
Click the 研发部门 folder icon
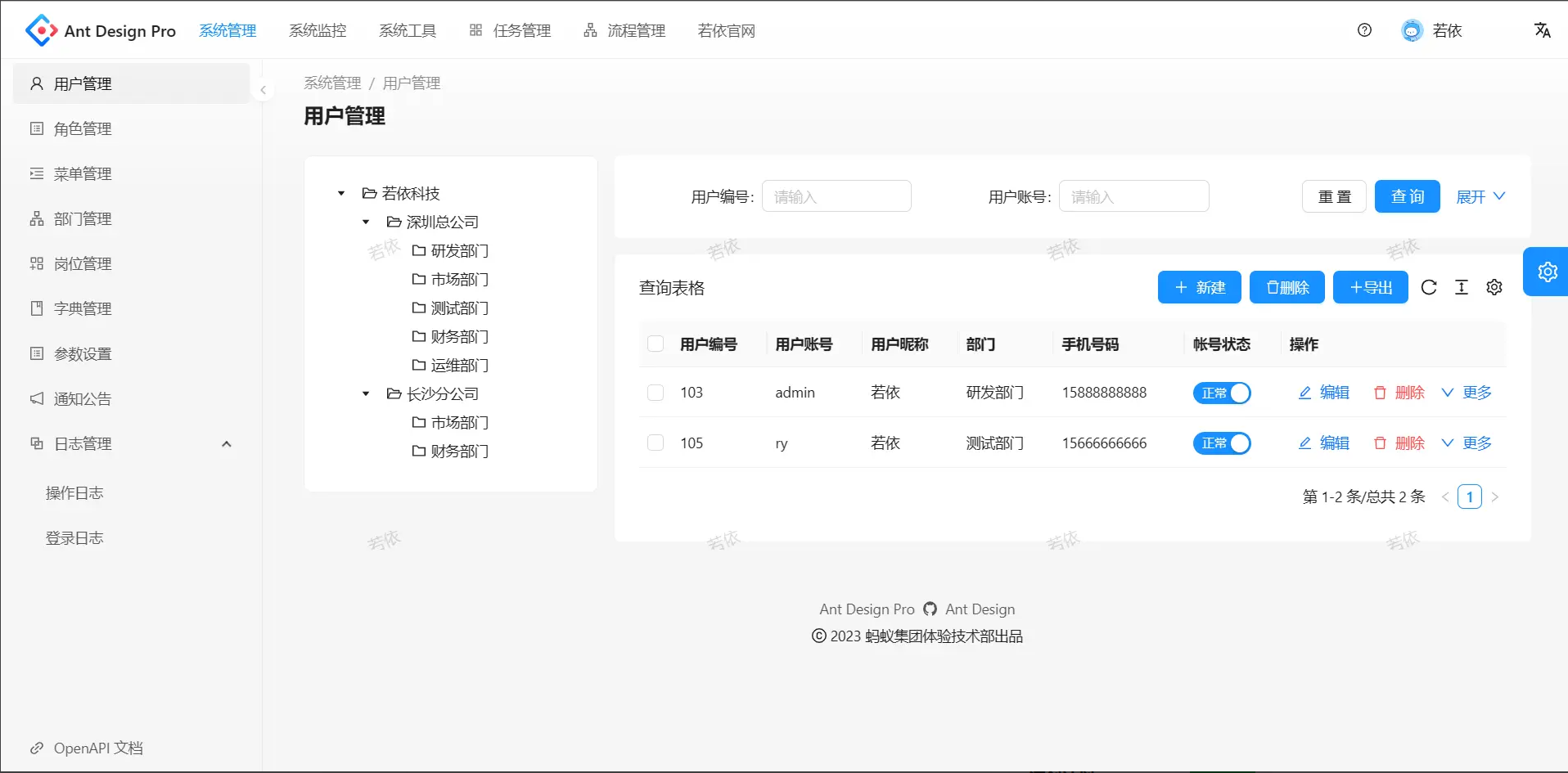(419, 250)
